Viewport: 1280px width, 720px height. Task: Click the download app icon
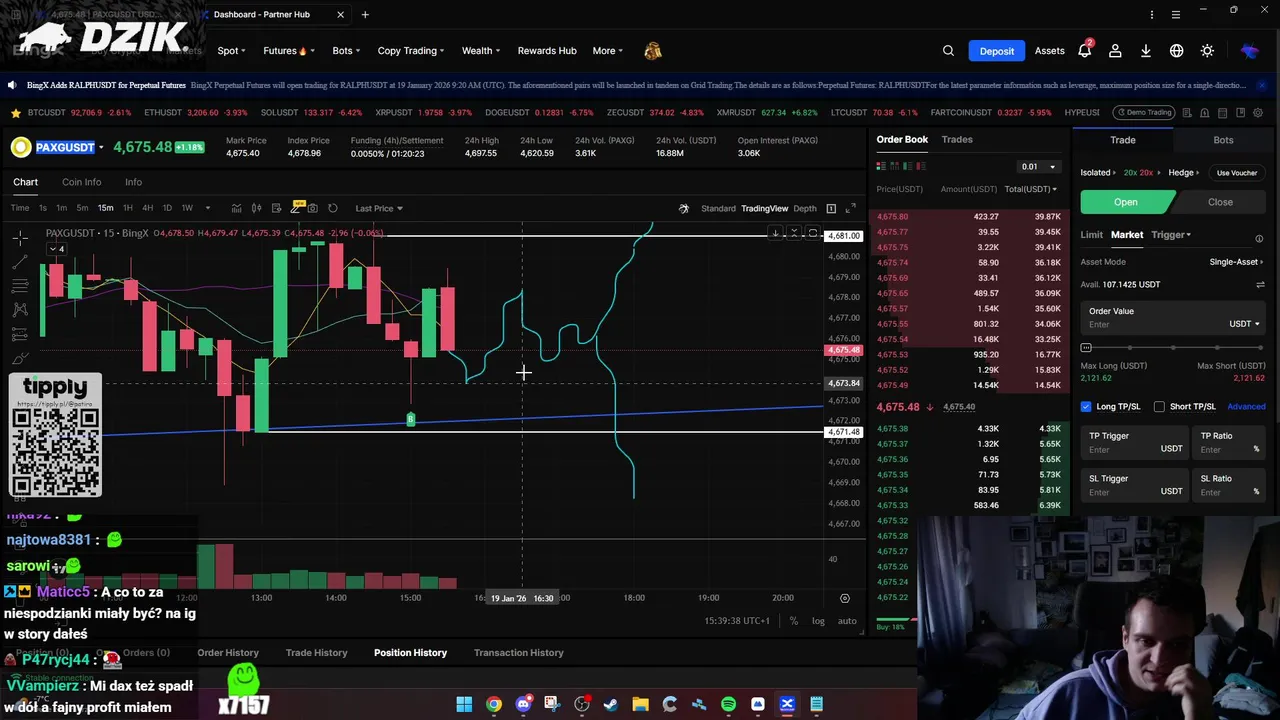[1146, 51]
